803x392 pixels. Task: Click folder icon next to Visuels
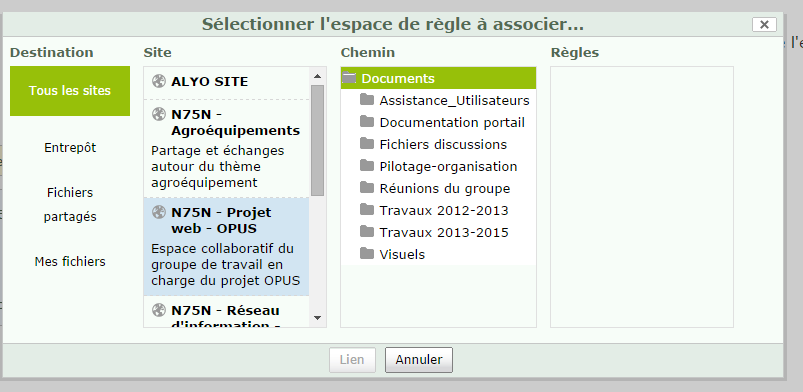(x=367, y=253)
